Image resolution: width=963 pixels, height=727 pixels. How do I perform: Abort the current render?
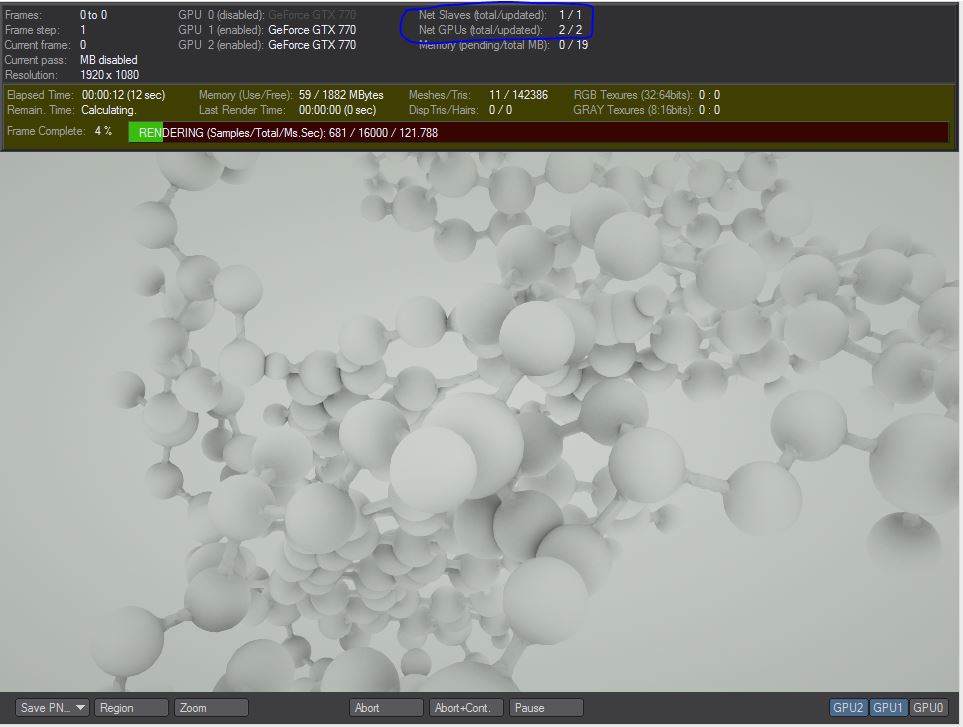386,707
